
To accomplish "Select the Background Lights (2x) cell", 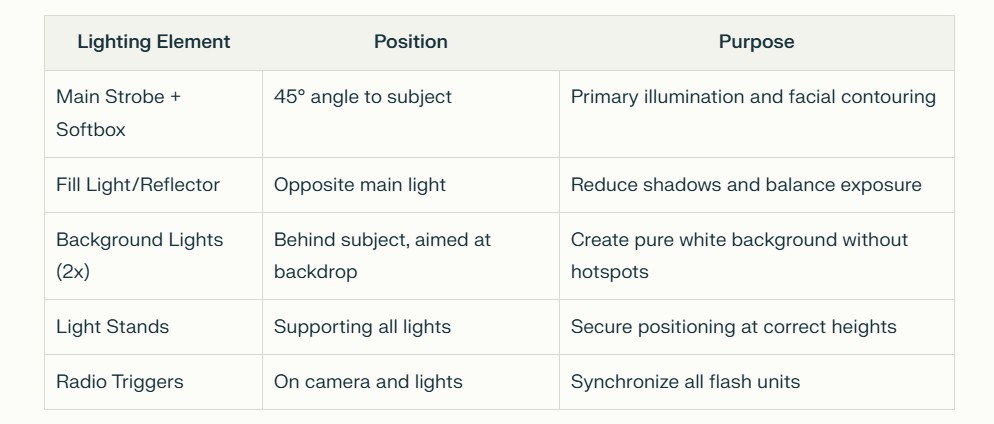I will (153, 256).
